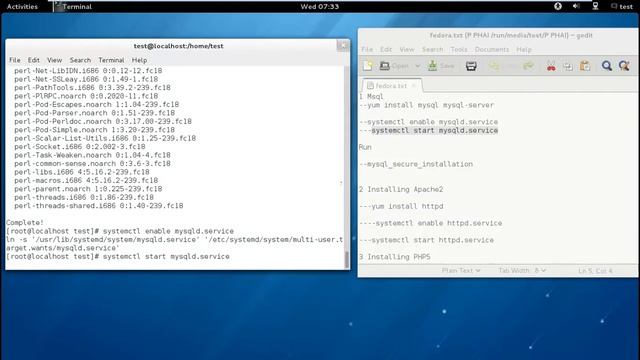Open the gedit Help menu
640x360 pixels.
pyautogui.click(x=524, y=49)
